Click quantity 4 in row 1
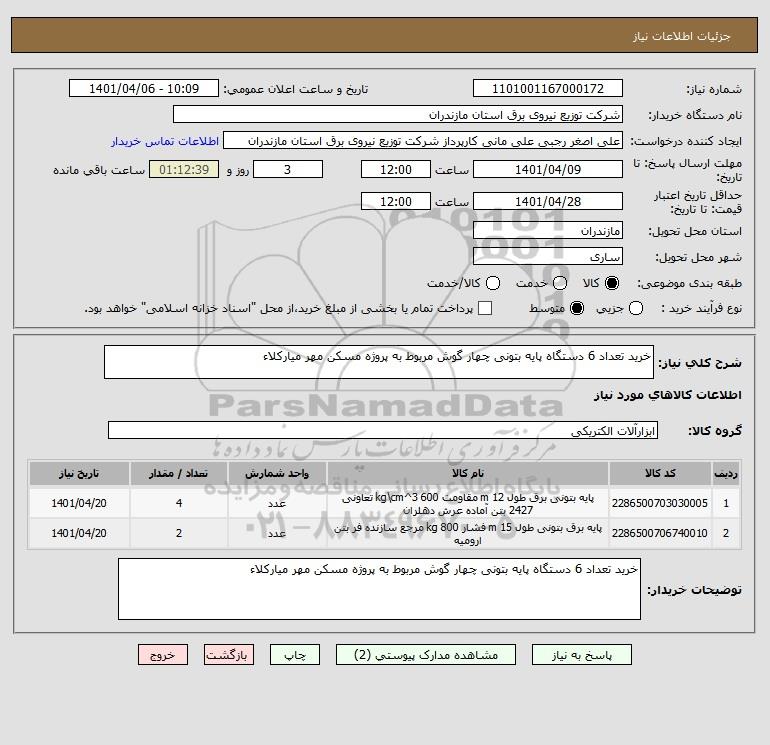Viewport: 770px width, 745px height. 179,503
